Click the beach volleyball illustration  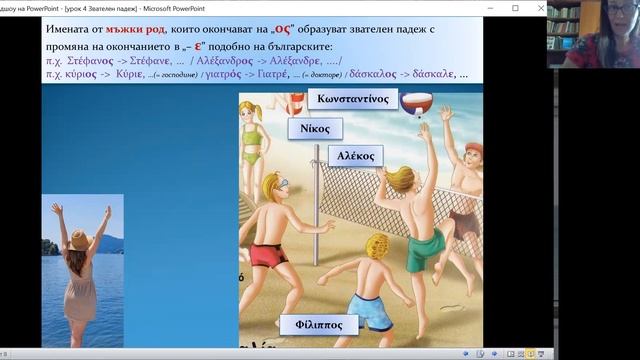tap(361, 220)
